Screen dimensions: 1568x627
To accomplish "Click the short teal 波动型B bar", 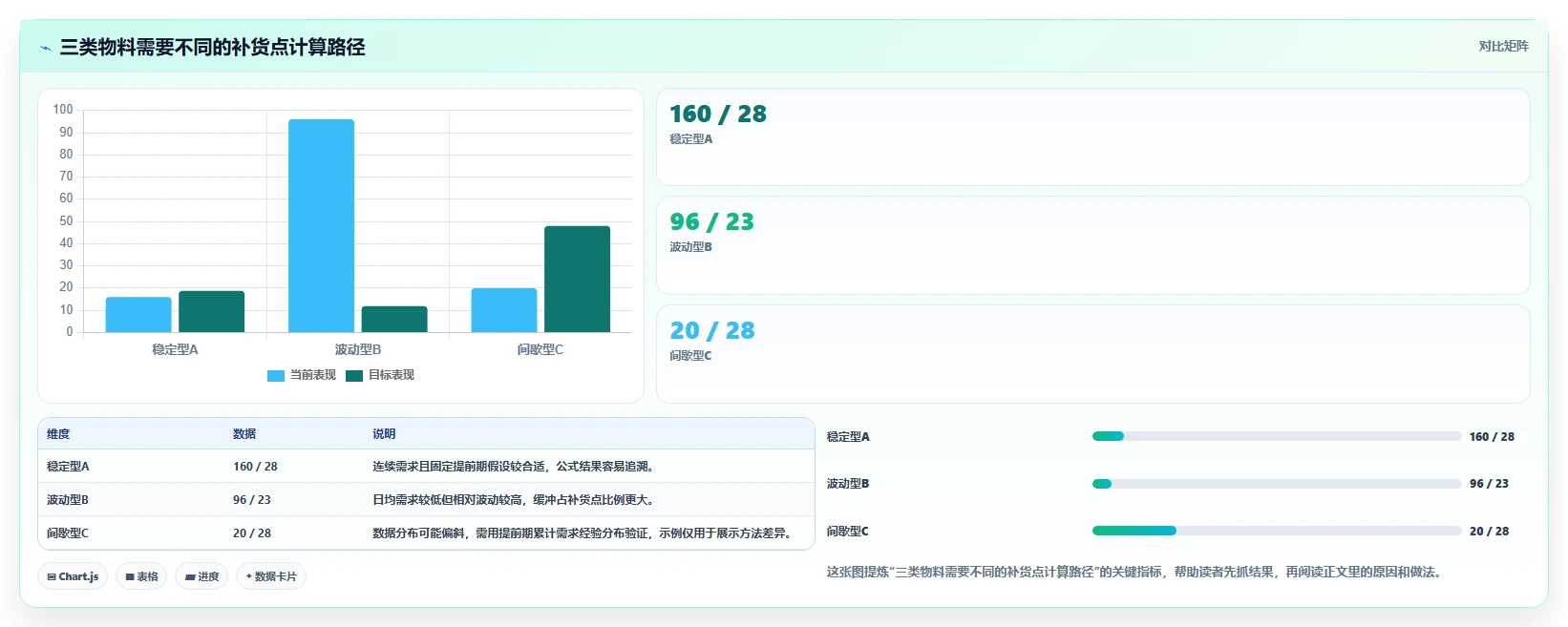I will pos(394,320).
